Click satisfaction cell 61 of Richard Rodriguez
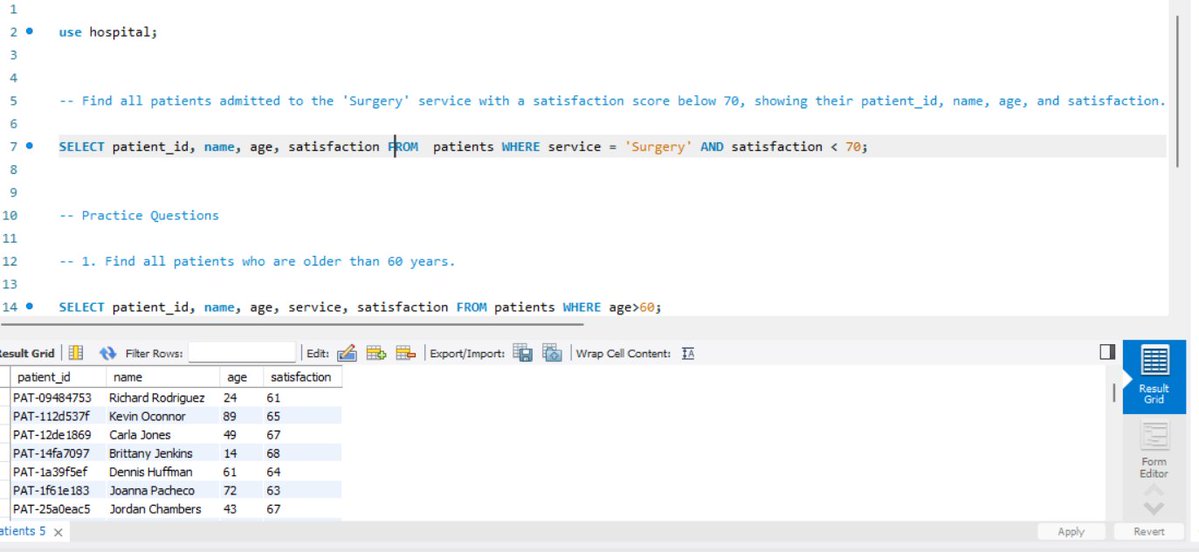 pyautogui.click(x=302, y=398)
